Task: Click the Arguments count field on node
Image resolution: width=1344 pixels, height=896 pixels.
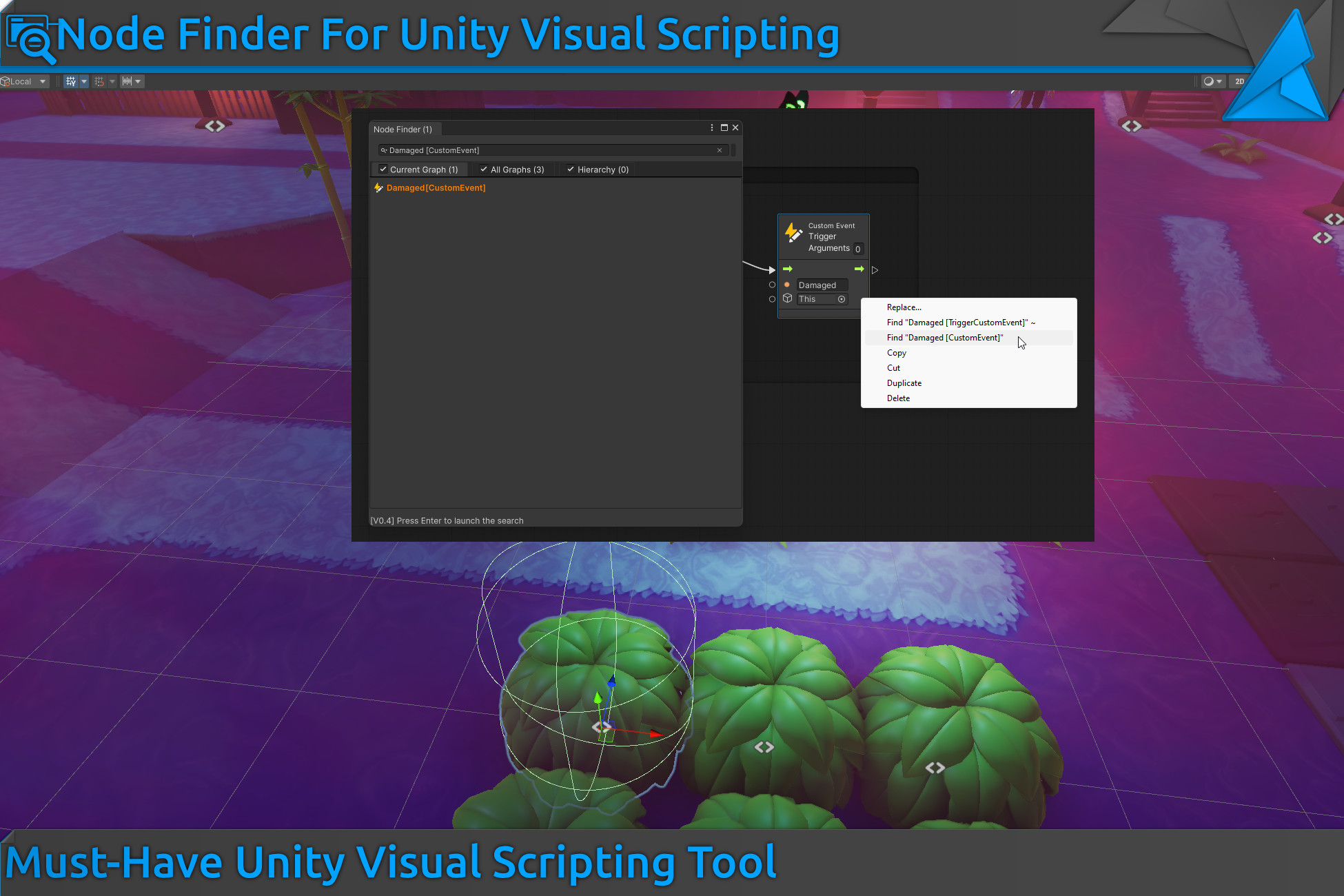Action: [x=858, y=249]
